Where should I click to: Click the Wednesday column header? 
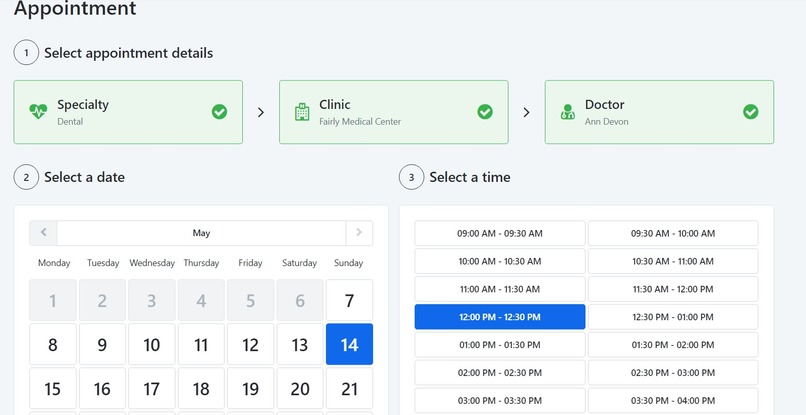(x=152, y=263)
